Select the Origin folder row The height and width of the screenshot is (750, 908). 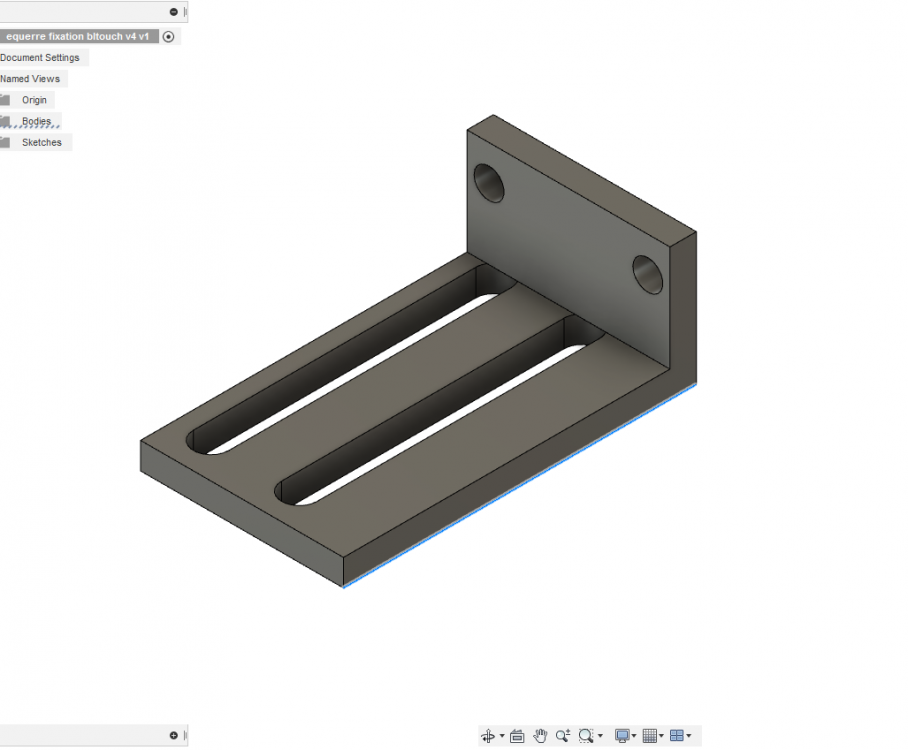point(27,100)
